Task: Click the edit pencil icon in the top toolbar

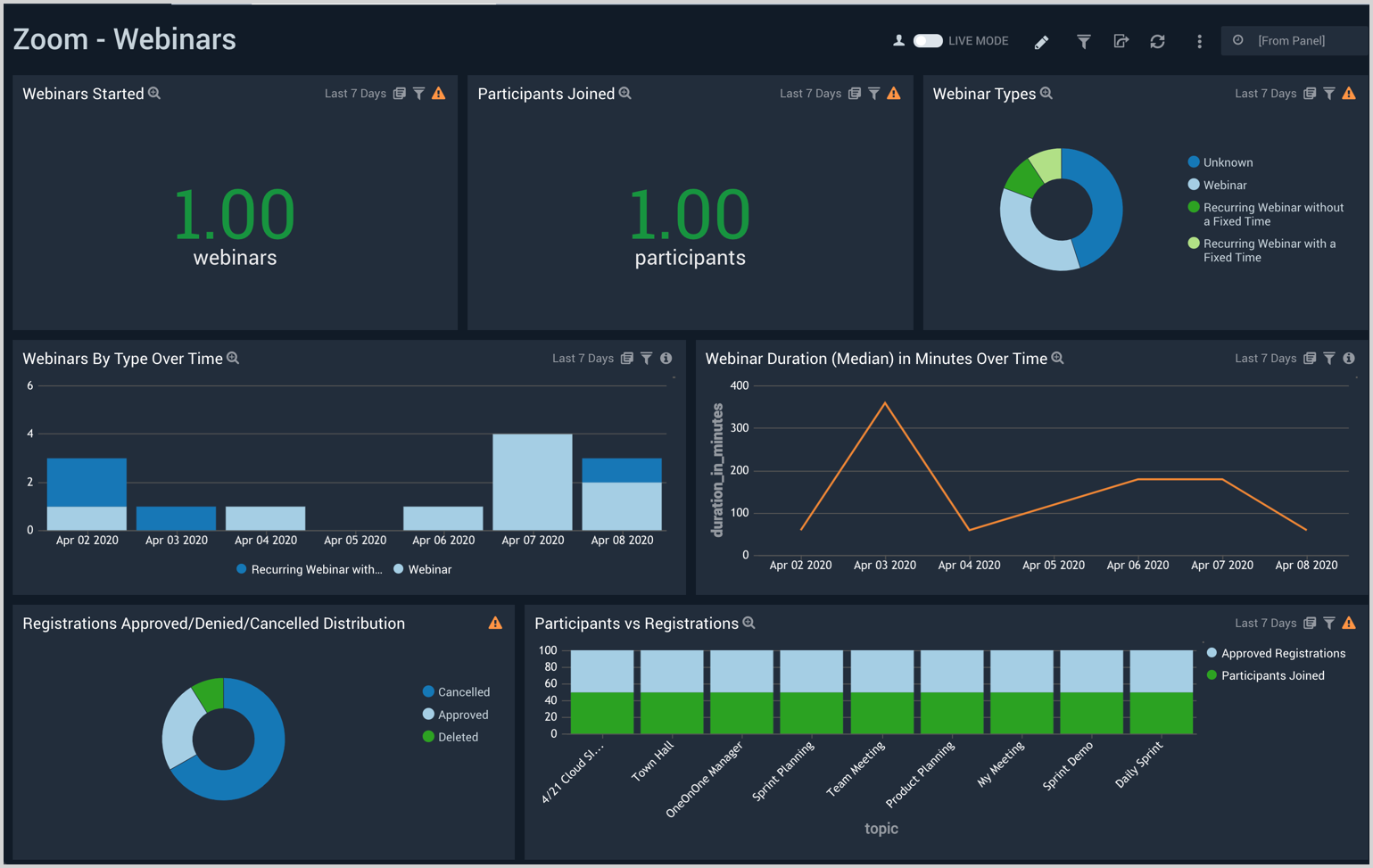Action: click(x=1042, y=41)
